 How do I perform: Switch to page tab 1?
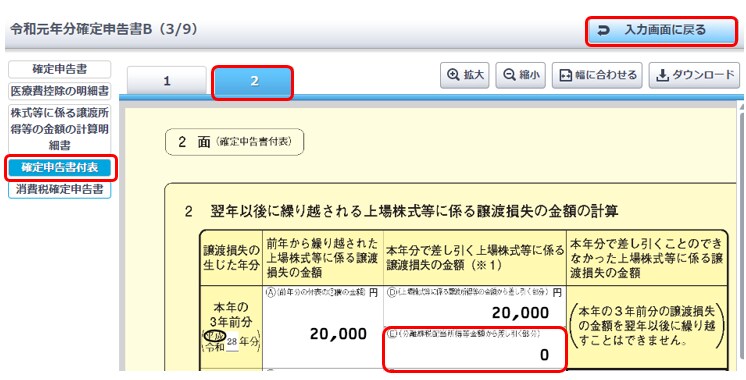[x=167, y=81]
